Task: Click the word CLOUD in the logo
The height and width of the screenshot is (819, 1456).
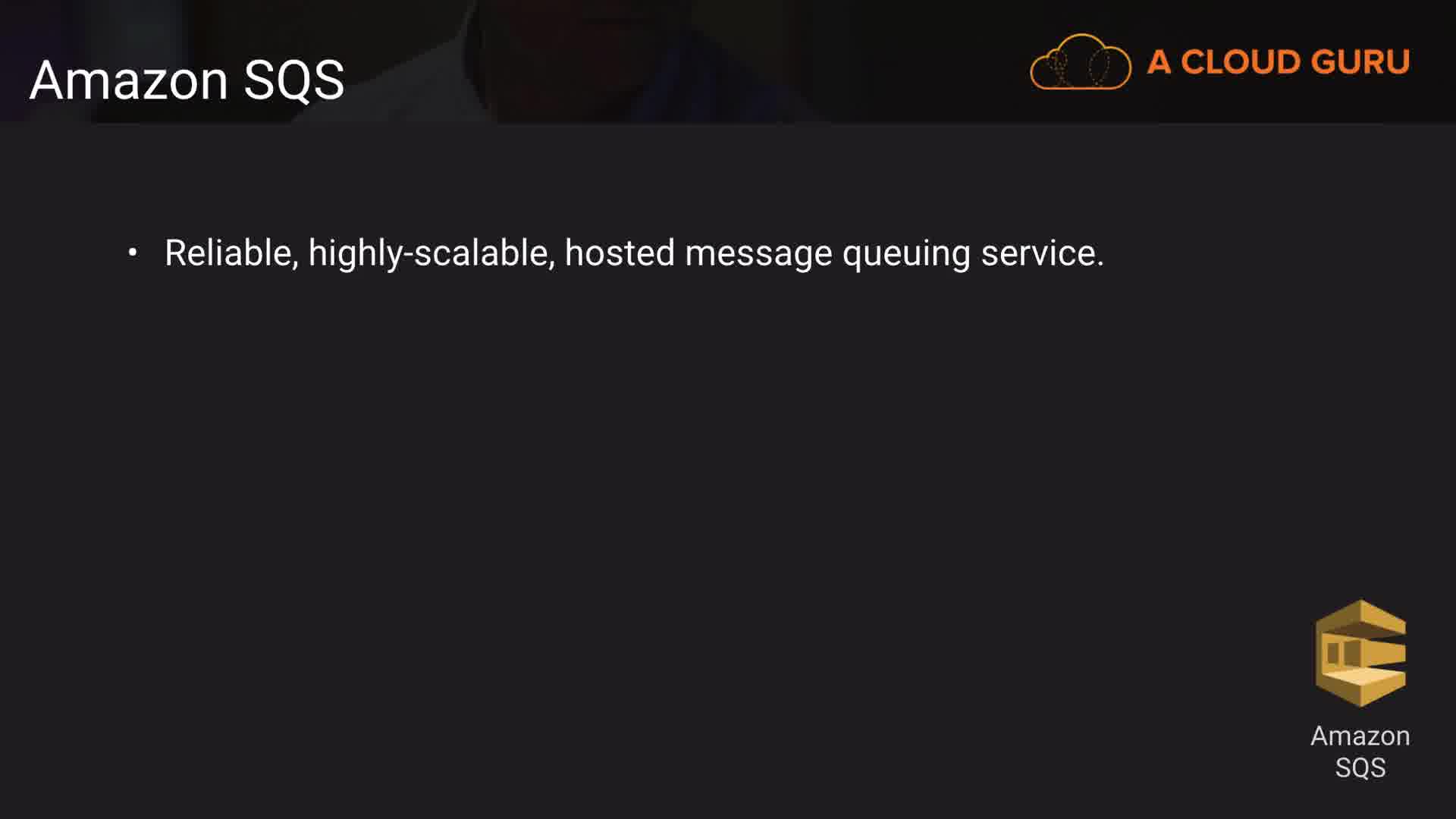Action: [x=1243, y=62]
